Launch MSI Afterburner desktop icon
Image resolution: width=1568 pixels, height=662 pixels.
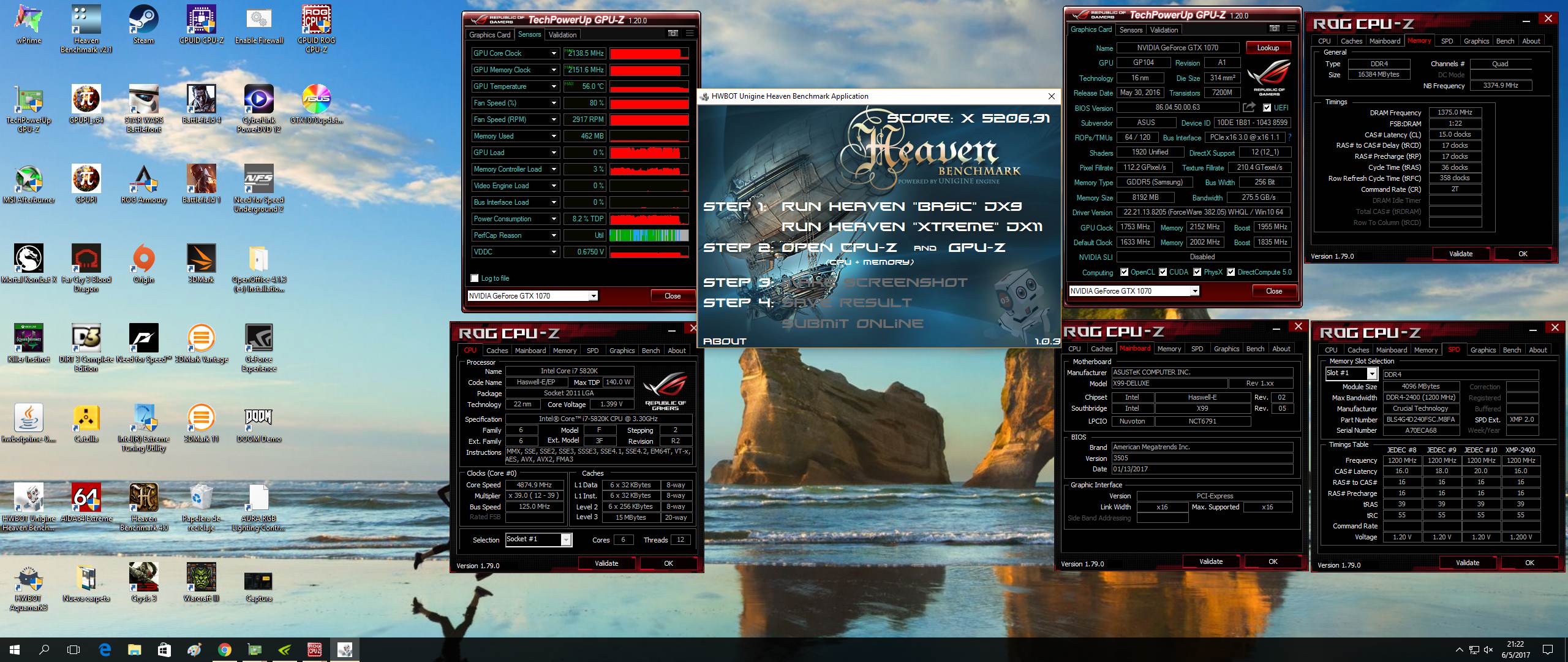click(x=28, y=184)
